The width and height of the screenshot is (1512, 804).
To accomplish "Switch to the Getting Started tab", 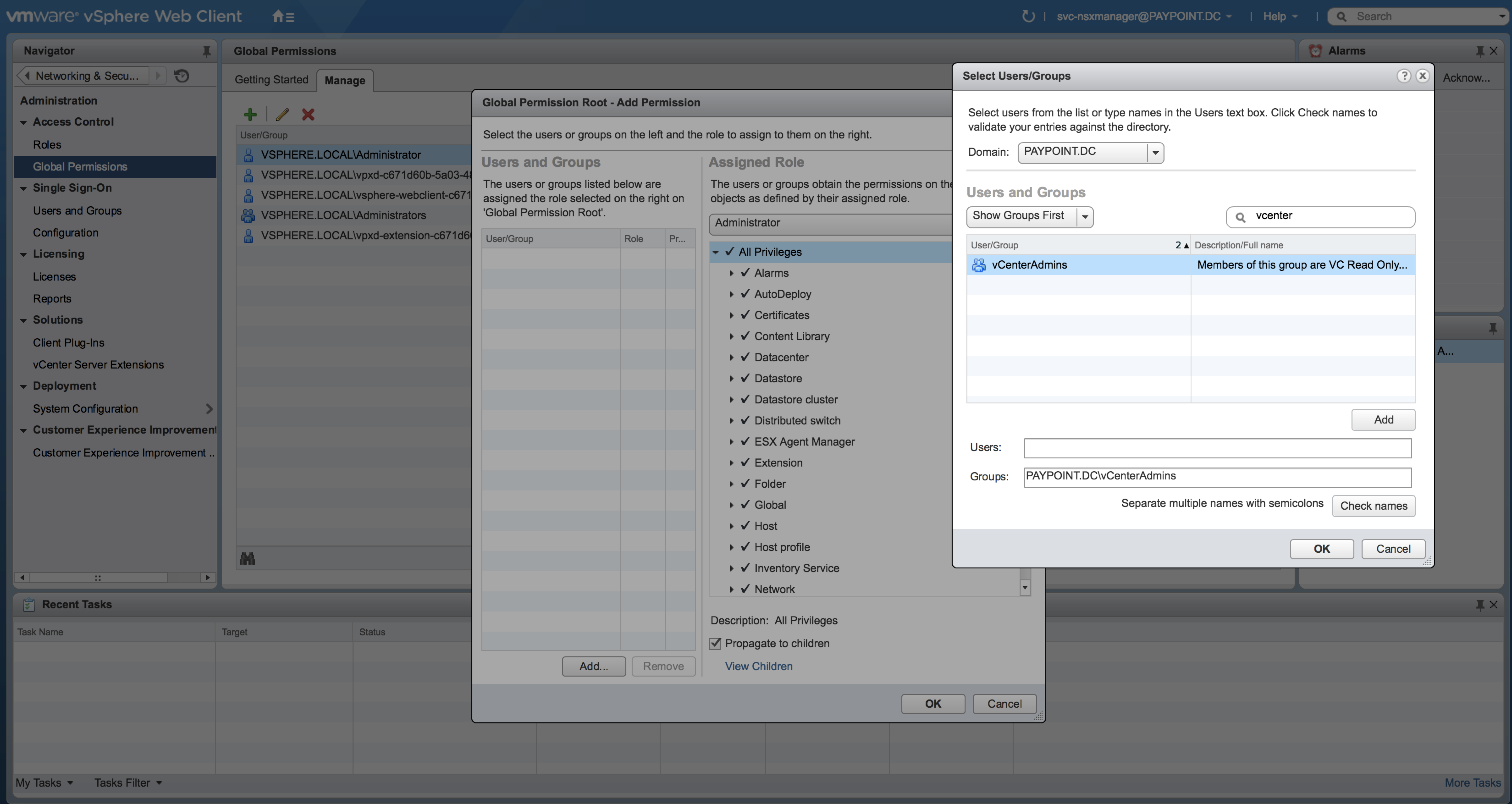I will (x=271, y=80).
